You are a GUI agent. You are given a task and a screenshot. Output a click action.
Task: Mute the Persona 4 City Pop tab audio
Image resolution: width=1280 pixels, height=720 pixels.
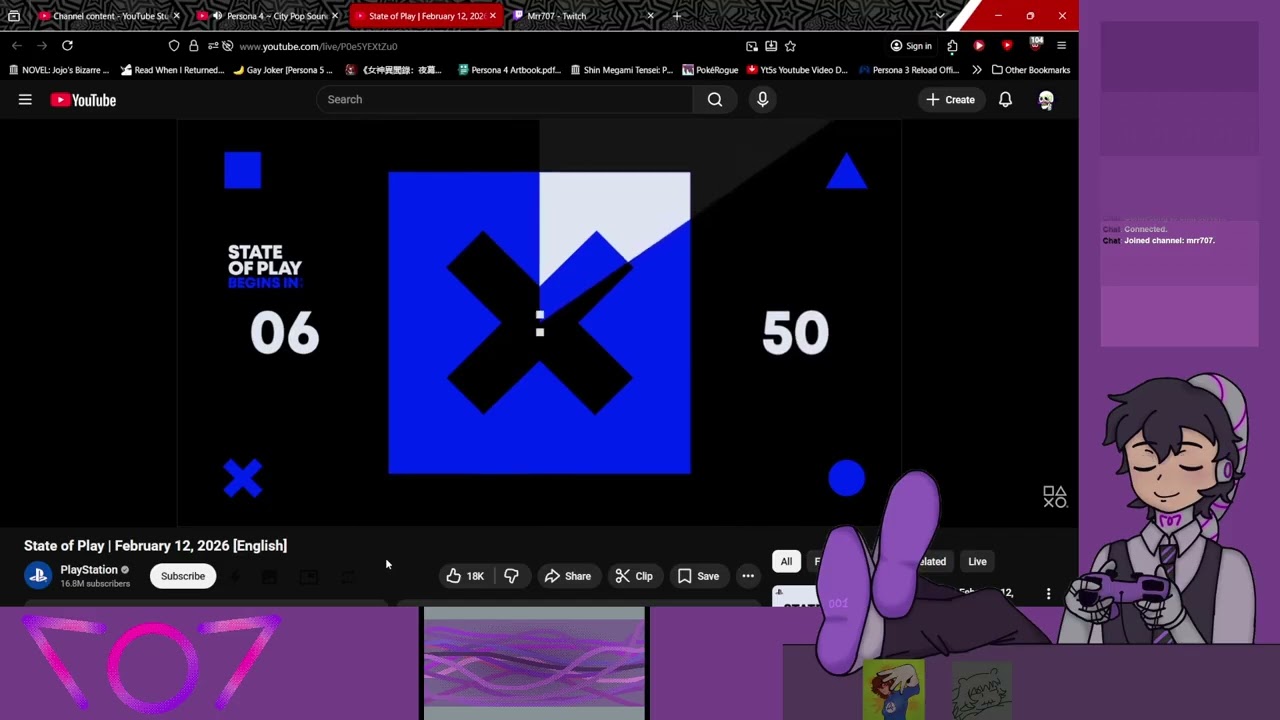click(x=217, y=16)
